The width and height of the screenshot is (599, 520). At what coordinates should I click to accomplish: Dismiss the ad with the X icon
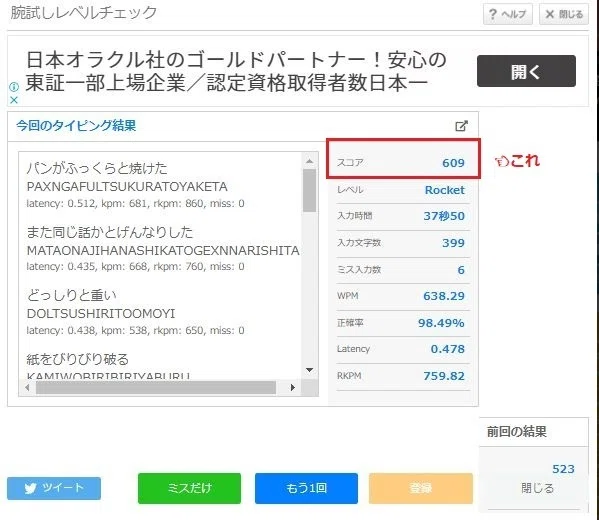pyautogui.click(x=14, y=100)
